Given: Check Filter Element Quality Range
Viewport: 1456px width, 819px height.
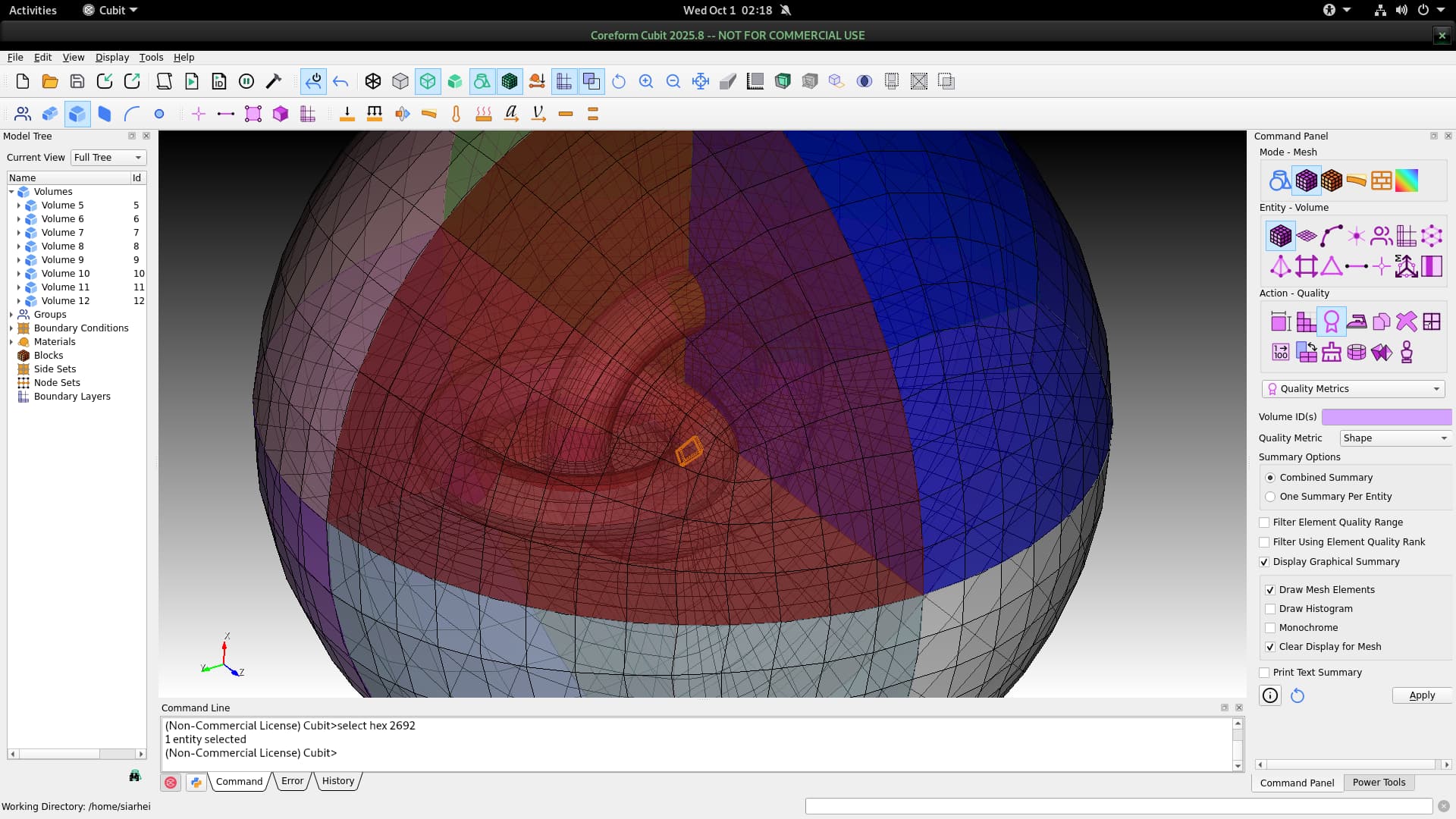Looking at the screenshot, I should point(1264,522).
